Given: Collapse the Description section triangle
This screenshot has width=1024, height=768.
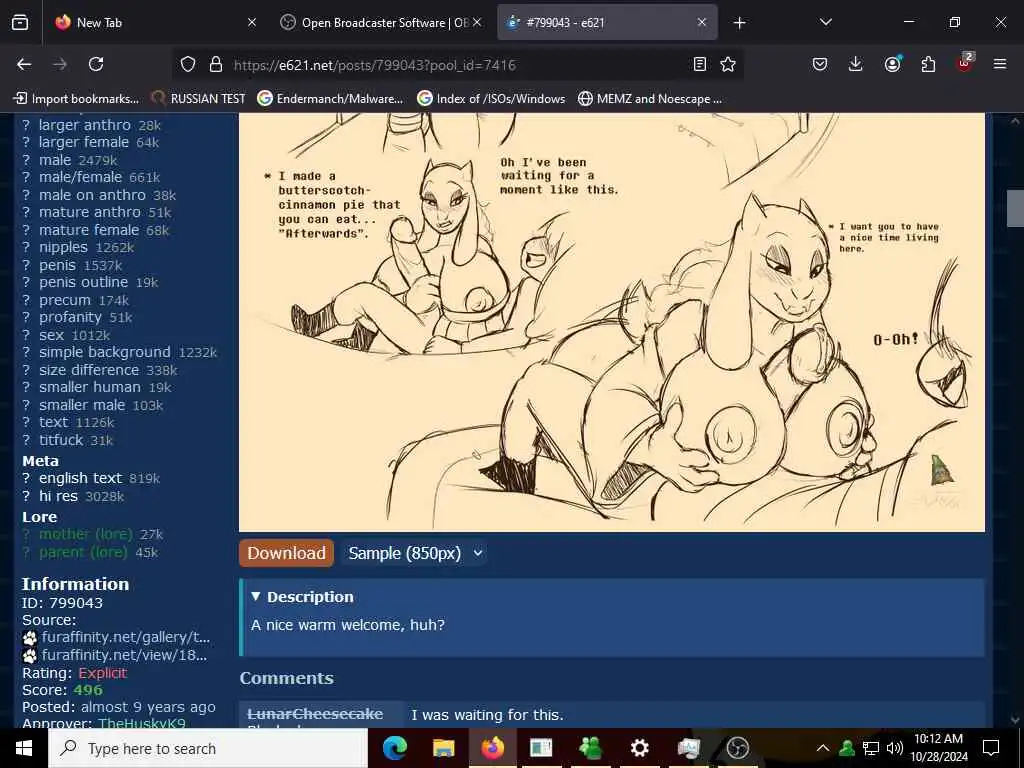Looking at the screenshot, I should coord(256,596).
